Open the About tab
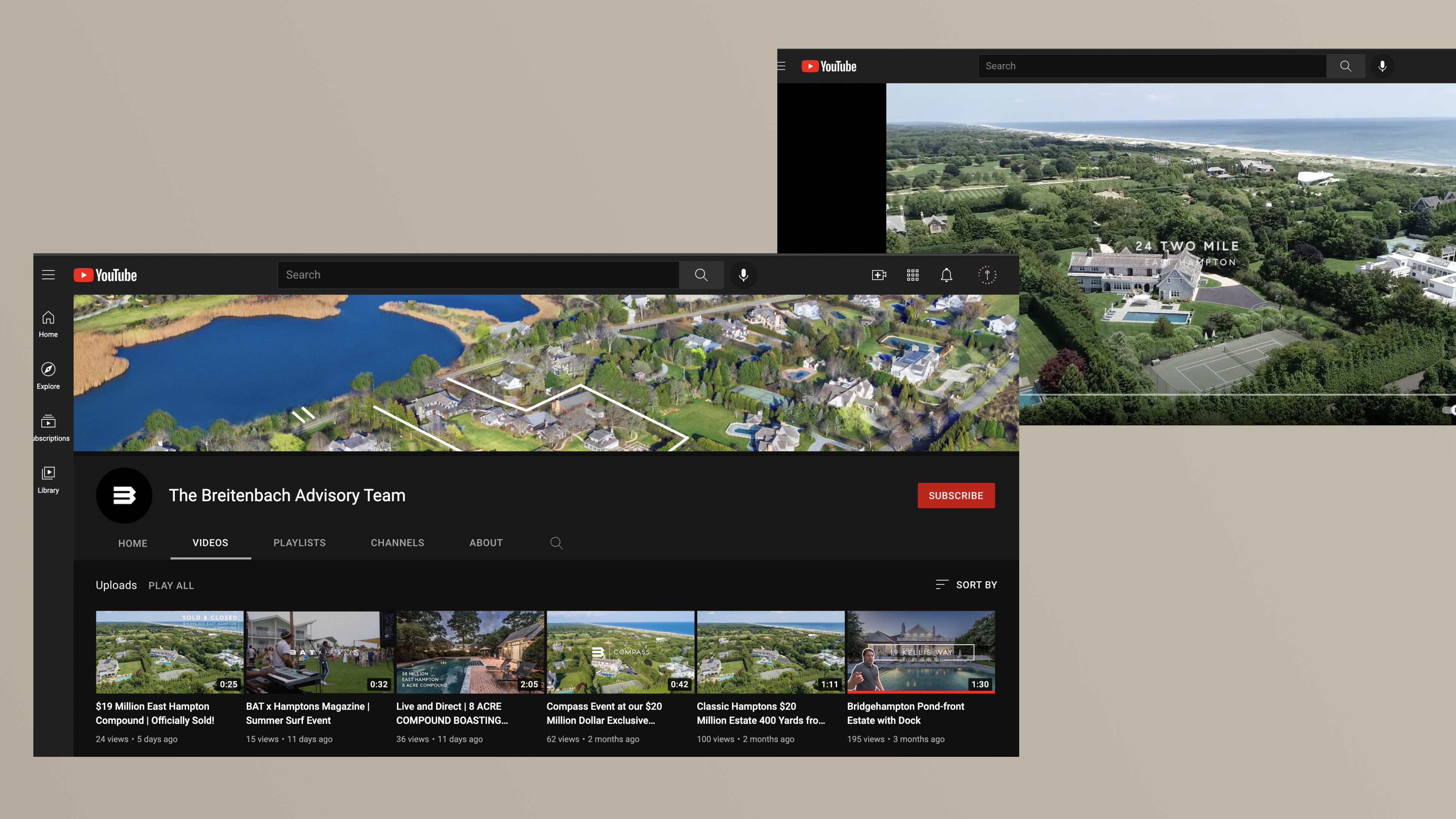The image size is (1456, 819). coord(485,543)
